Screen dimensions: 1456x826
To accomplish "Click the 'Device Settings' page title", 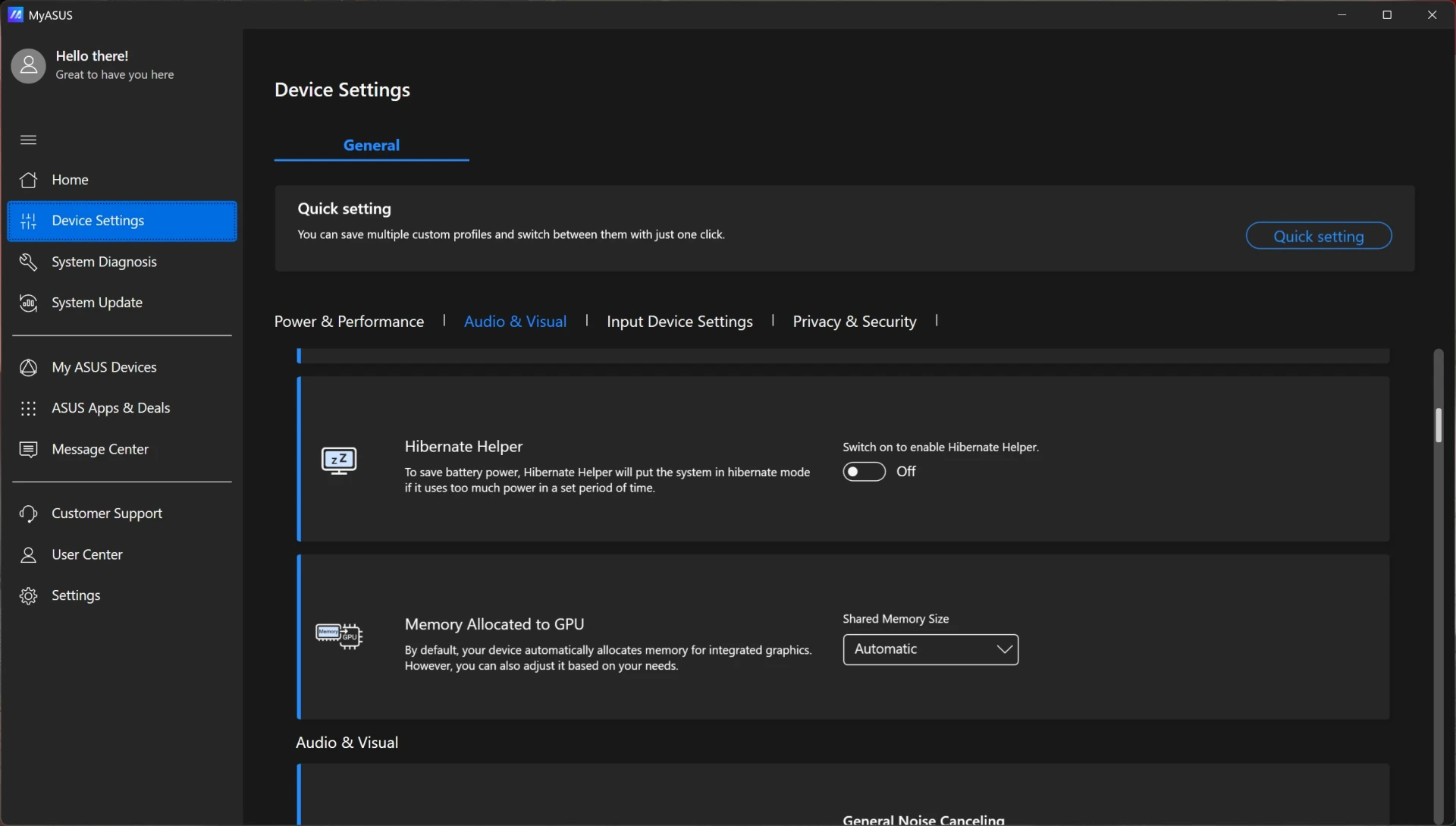I will pyautogui.click(x=342, y=90).
